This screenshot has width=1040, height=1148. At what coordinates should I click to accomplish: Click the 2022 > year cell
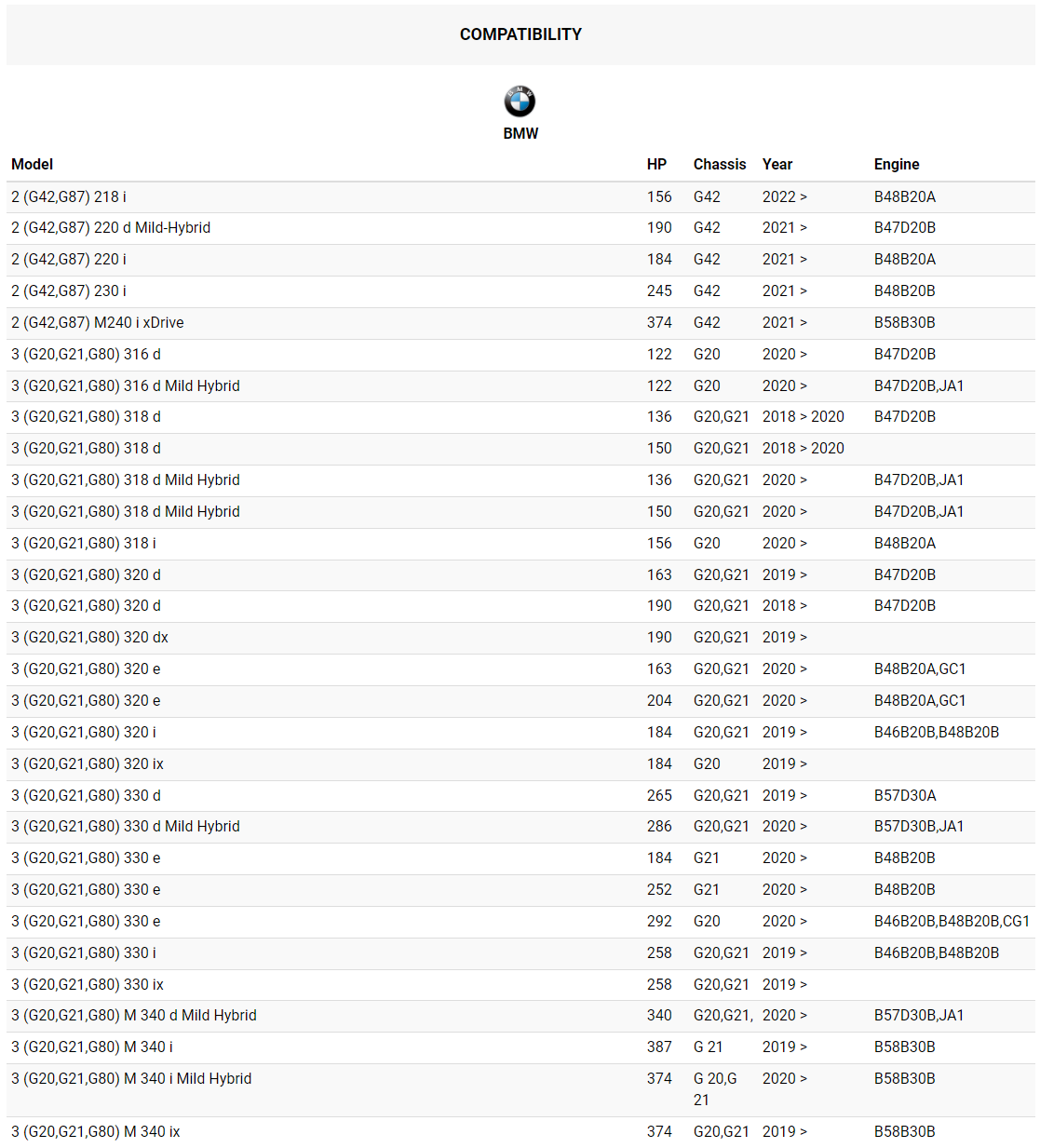tap(785, 197)
